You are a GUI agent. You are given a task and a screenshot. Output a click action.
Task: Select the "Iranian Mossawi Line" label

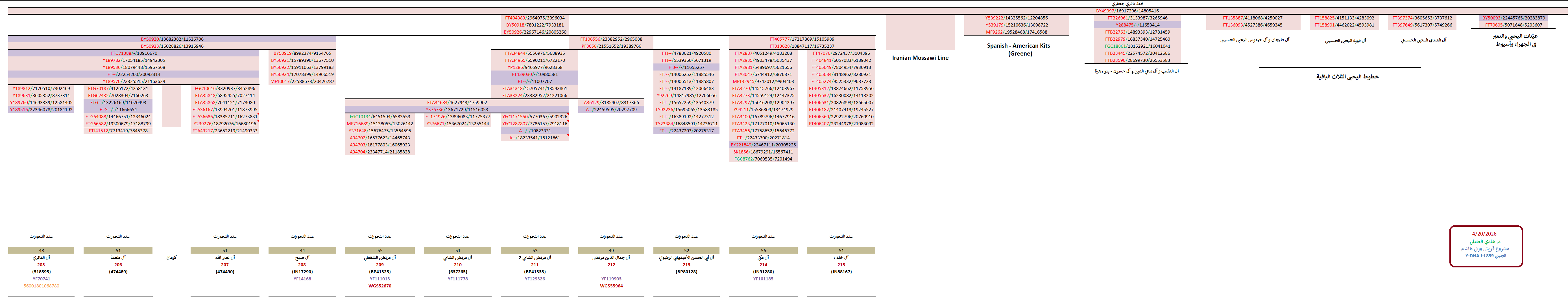[920, 58]
